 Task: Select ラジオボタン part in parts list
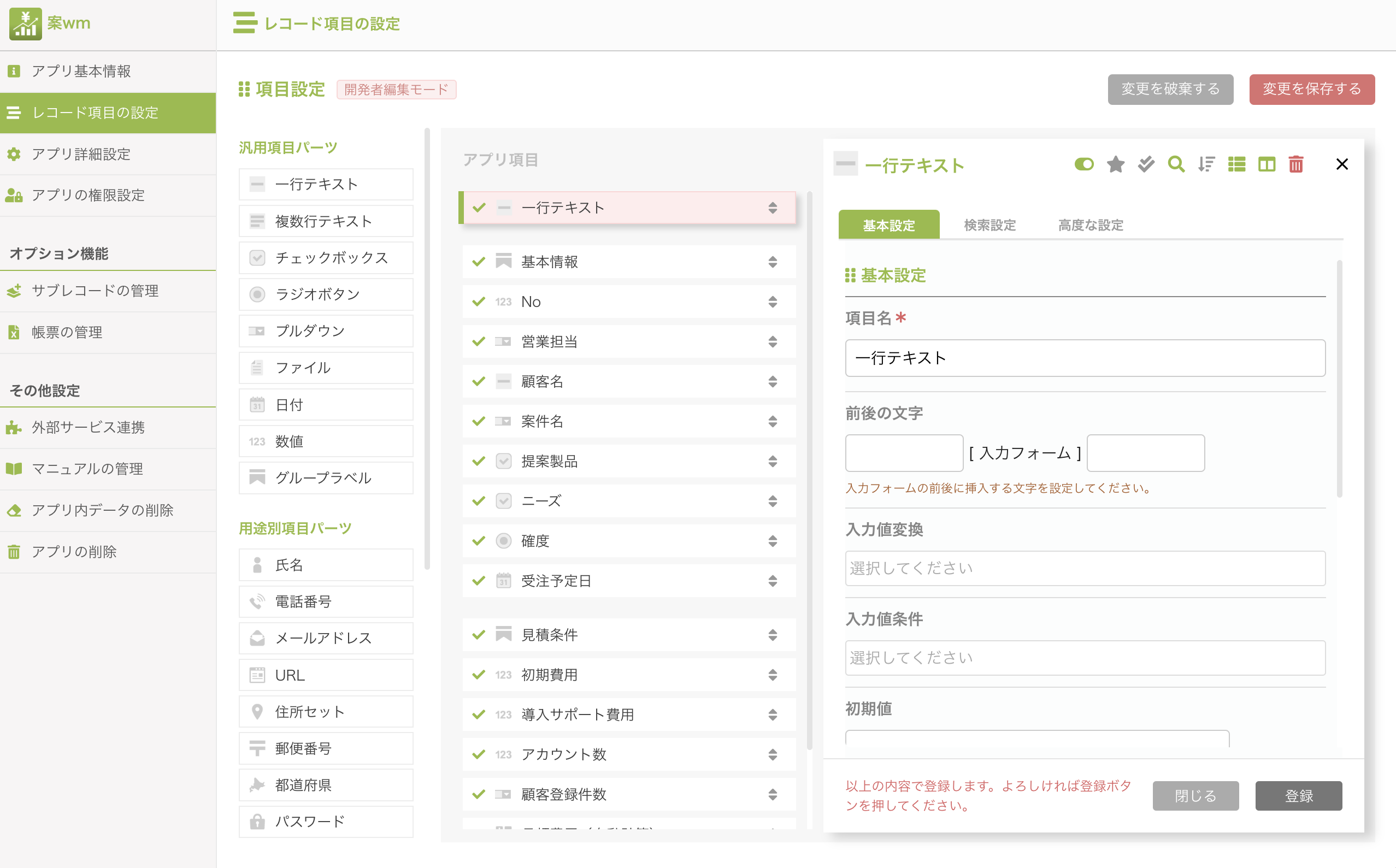coord(326,294)
